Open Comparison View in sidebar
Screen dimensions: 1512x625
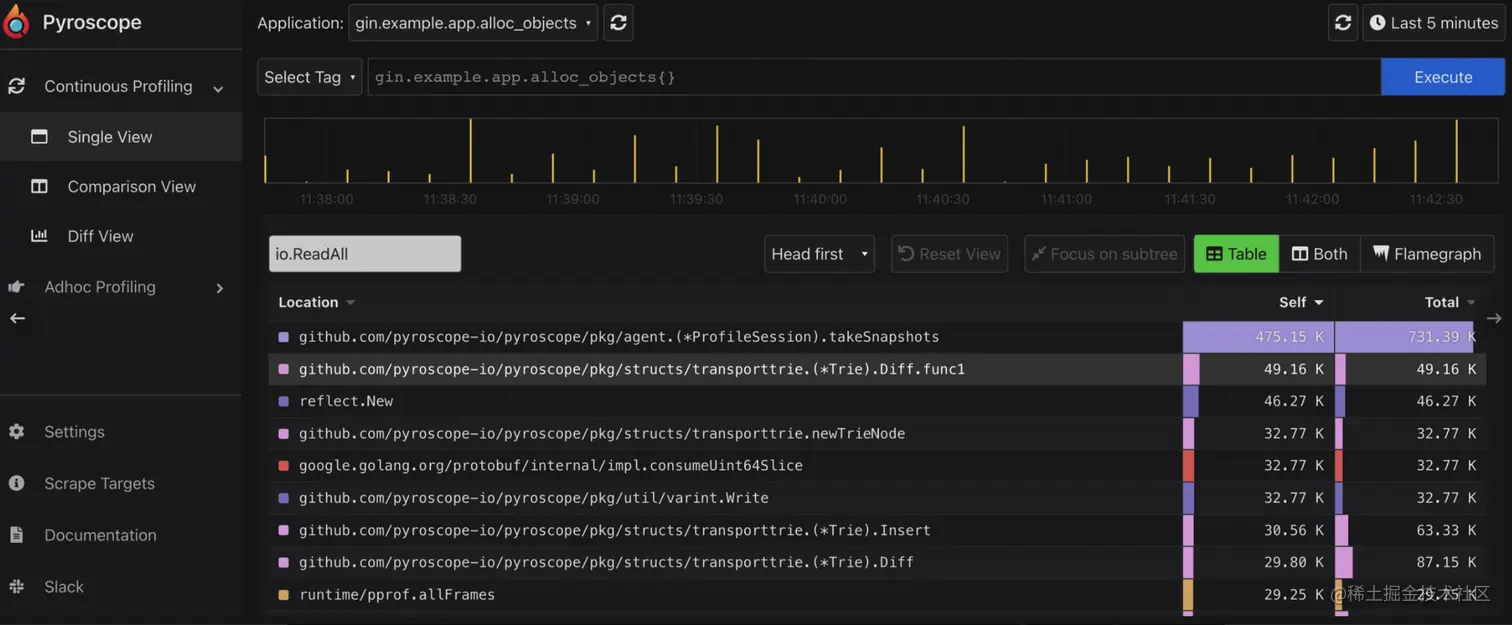(x=121, y=186)
